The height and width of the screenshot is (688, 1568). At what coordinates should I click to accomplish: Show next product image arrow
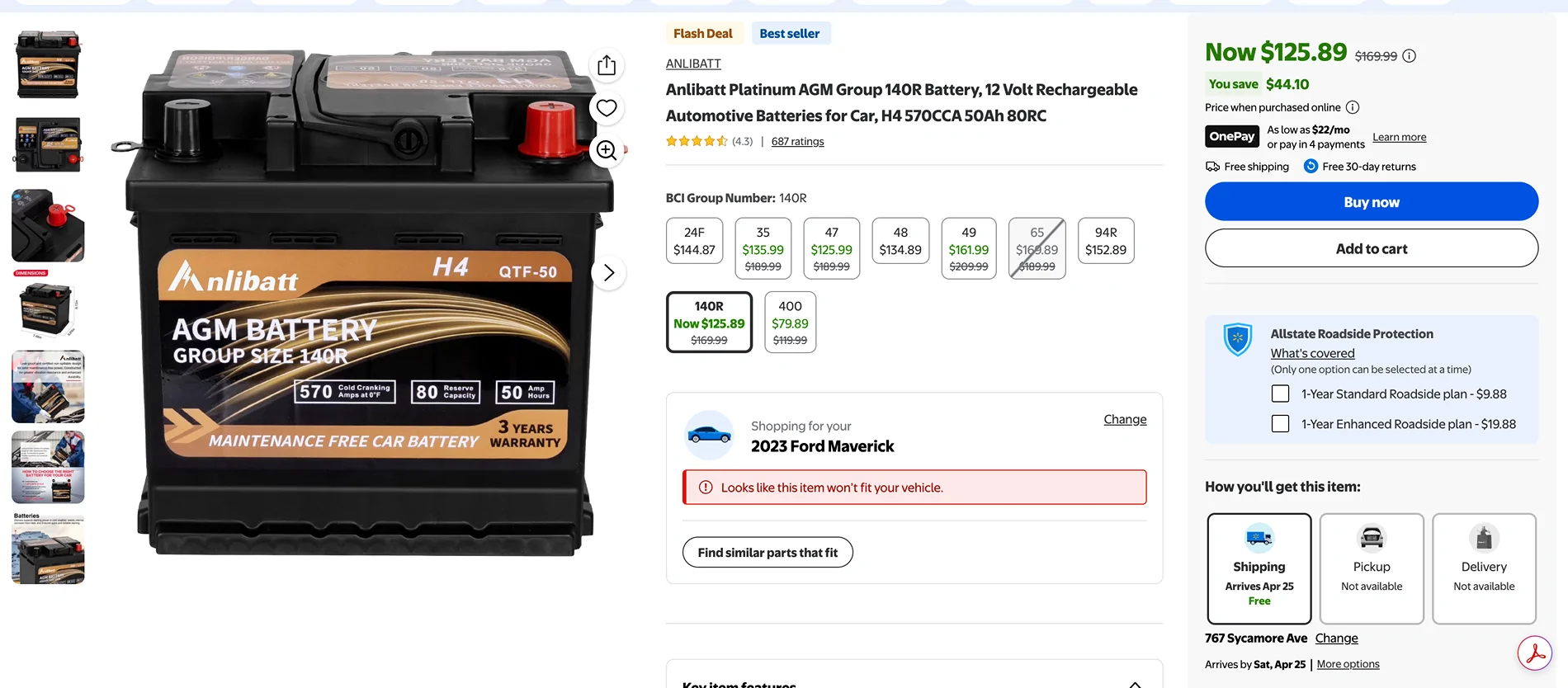(x=608, y=273)
